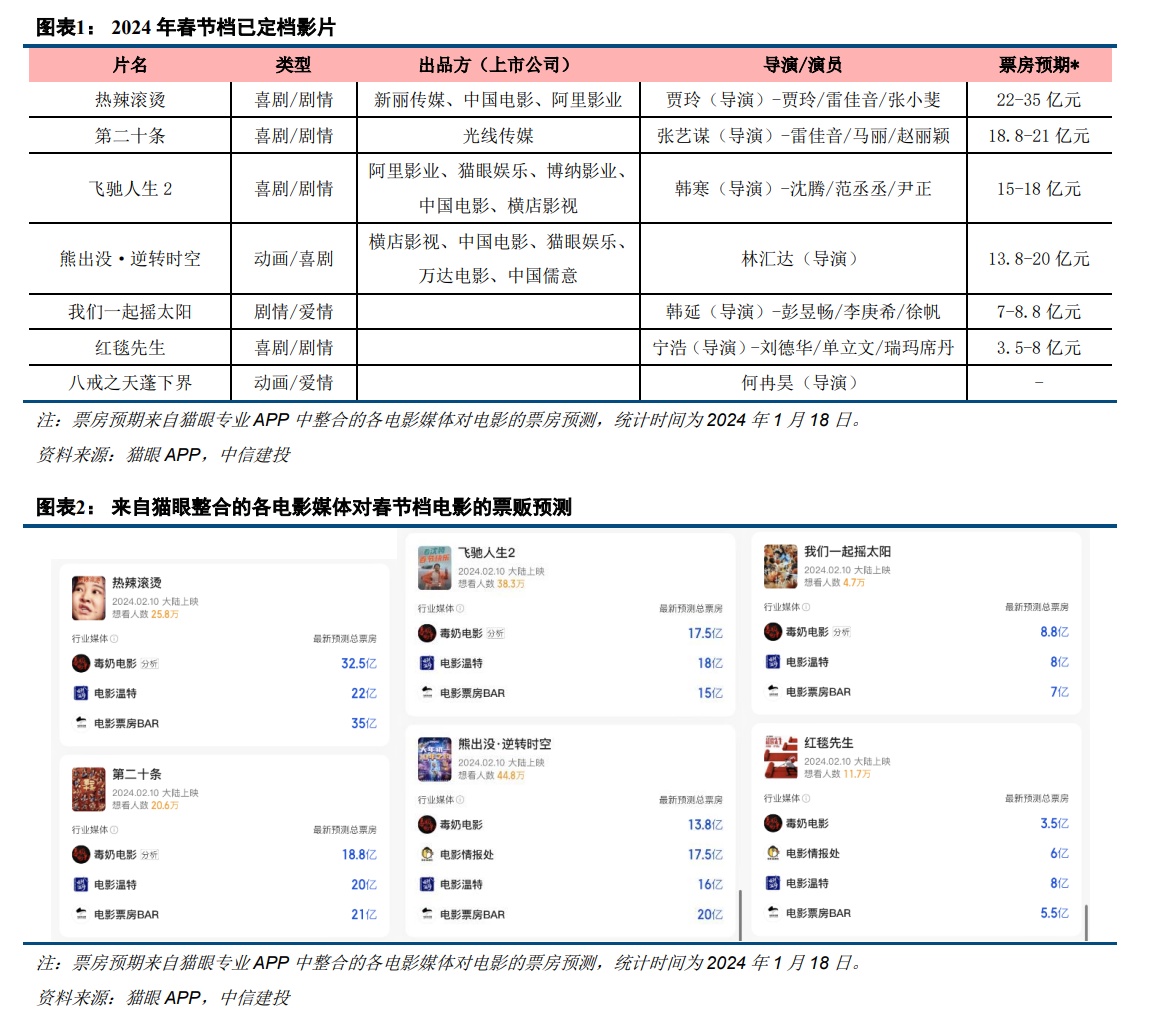Click scrollbar beside 熊出没·逆转时空 card
The width and height of the screenshot is (1153, 1021).
[740, 914]
